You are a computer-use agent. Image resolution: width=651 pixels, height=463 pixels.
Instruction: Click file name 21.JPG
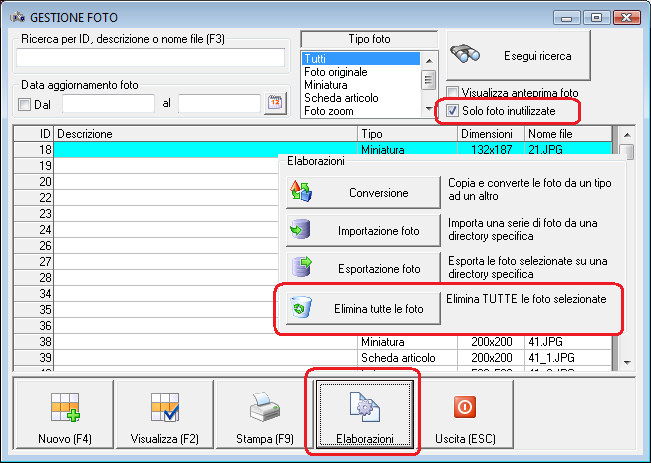click(545, 149)
